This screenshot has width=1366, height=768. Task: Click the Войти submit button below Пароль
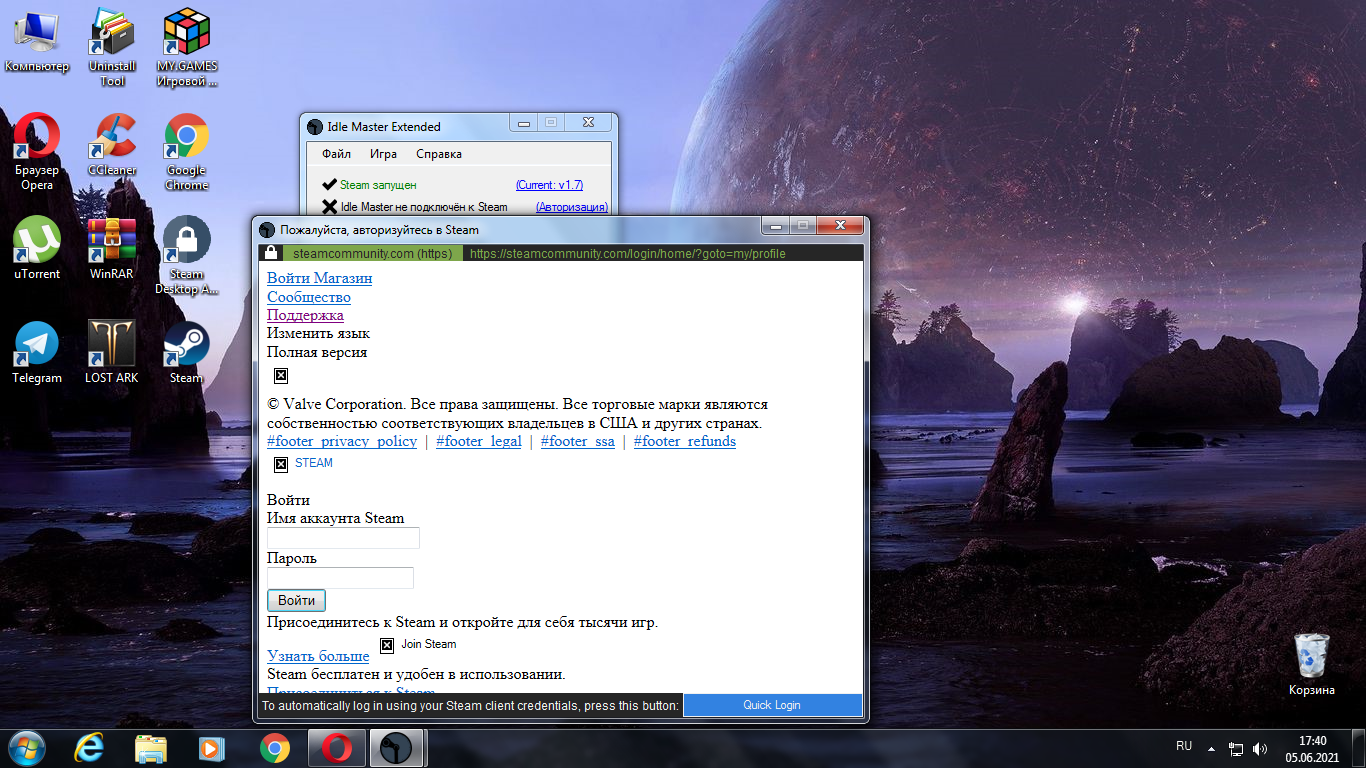pos(296,601)
